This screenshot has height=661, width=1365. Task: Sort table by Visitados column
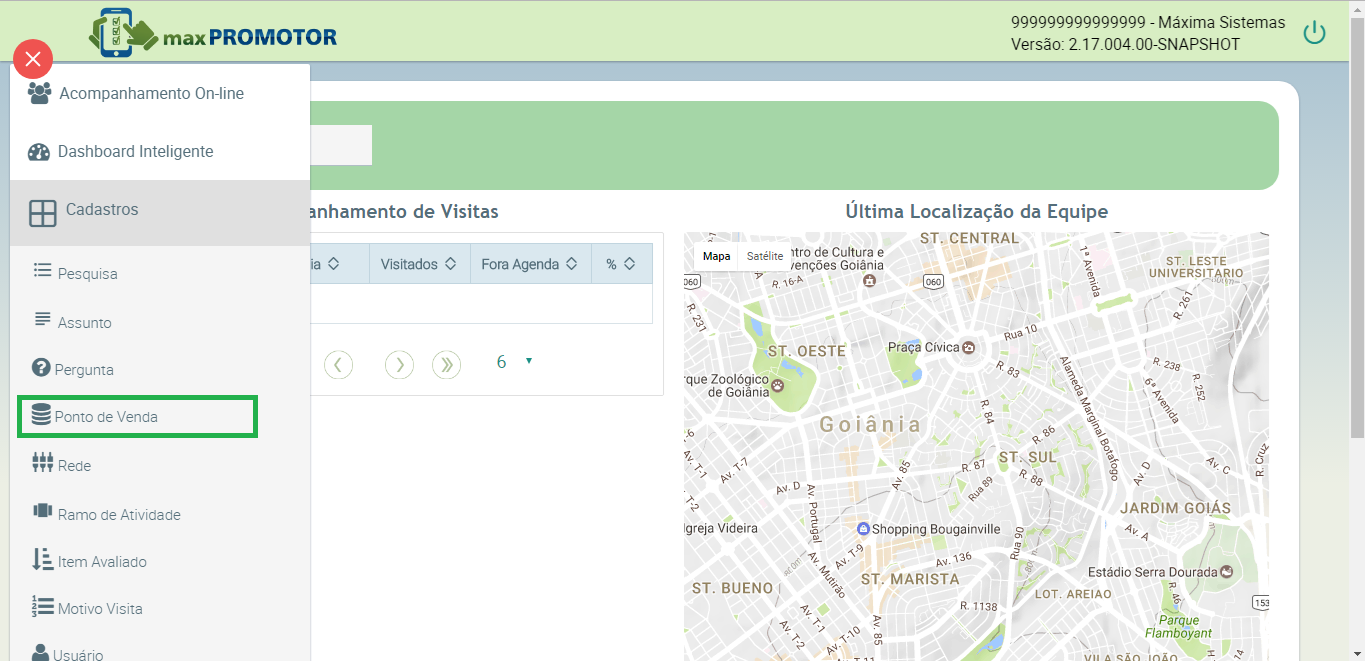pyautogui.click(x=418, y=264)
